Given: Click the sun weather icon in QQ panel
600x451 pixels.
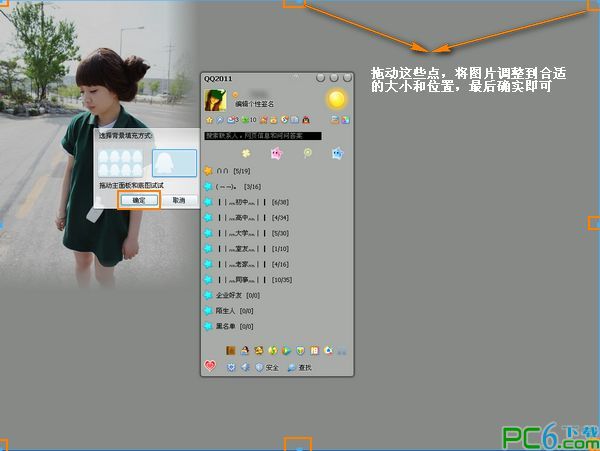Looking at the screenshot, I should (335, 98).
